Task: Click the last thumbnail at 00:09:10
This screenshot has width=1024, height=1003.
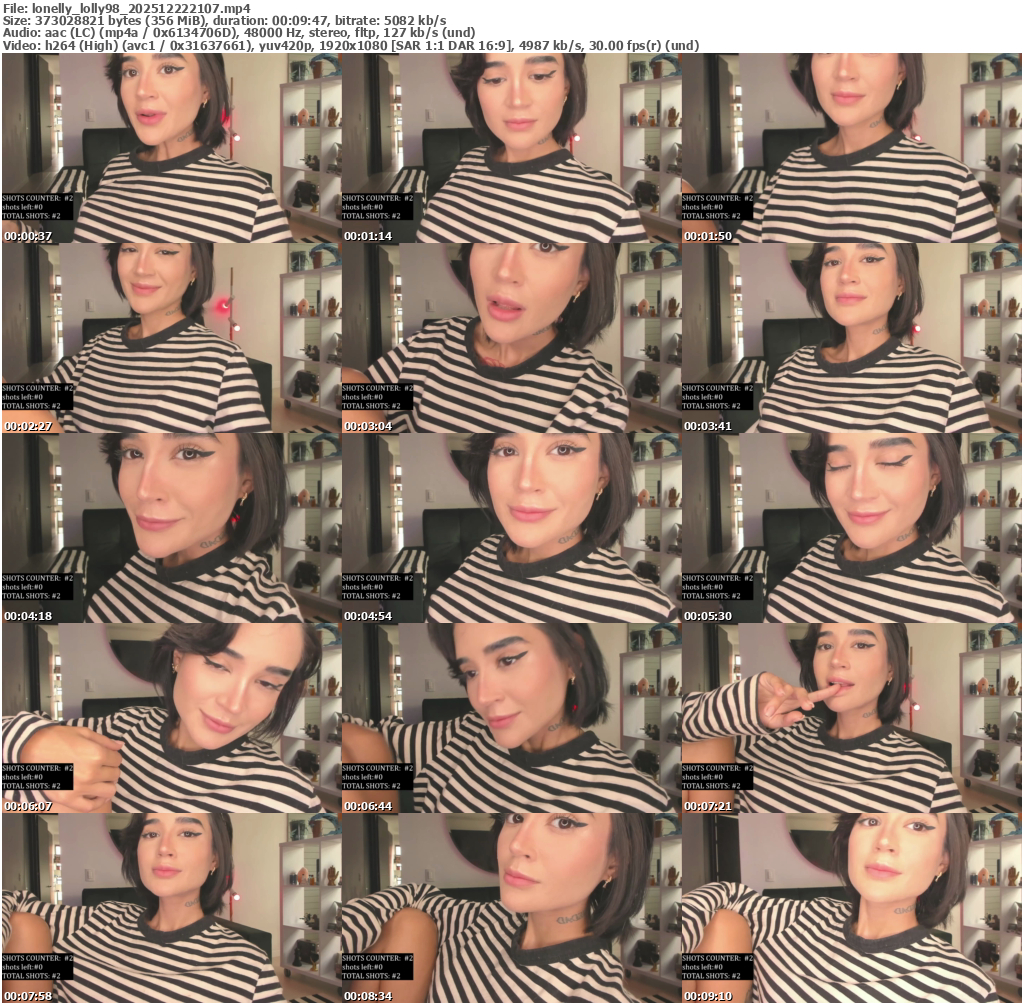Action: point(851,908)
